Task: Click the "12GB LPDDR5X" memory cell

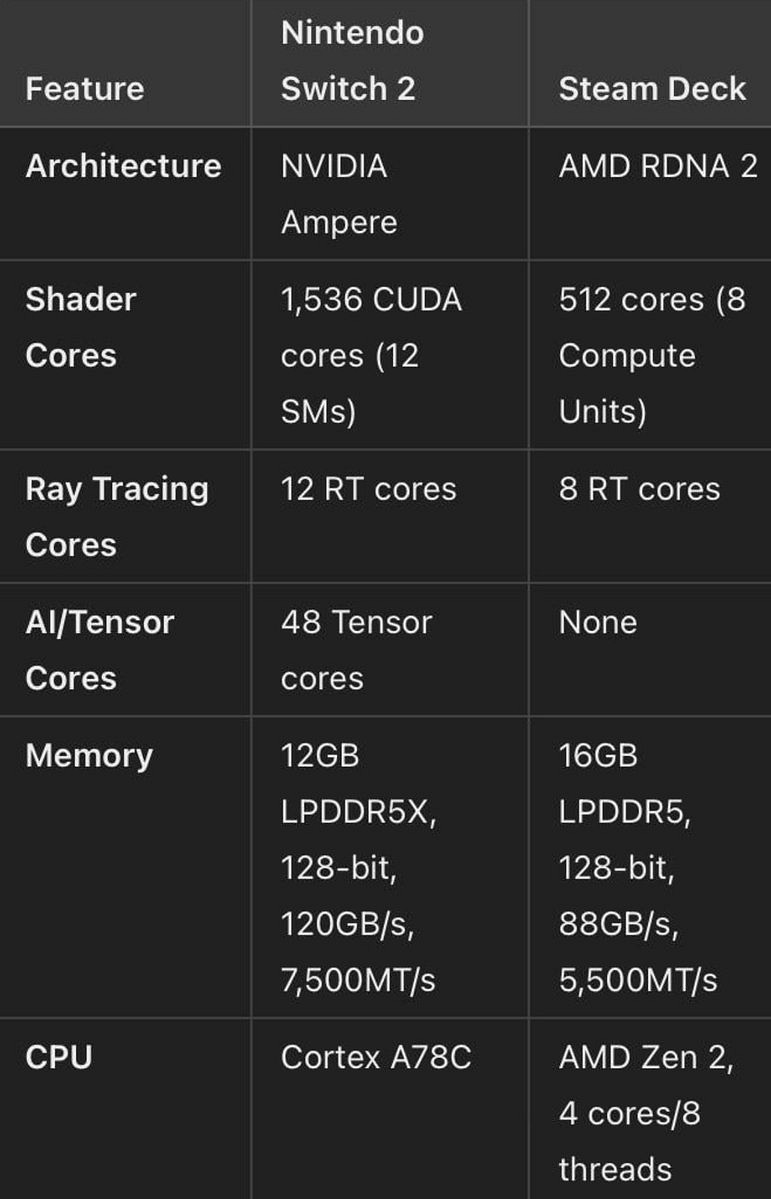Action: (x=358, y=867)
